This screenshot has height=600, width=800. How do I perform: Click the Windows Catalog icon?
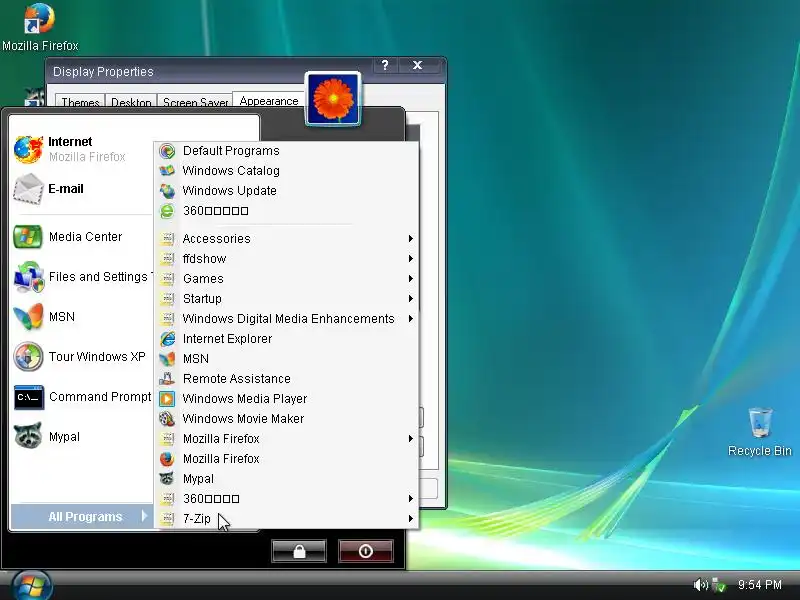(x=167, y=171)
